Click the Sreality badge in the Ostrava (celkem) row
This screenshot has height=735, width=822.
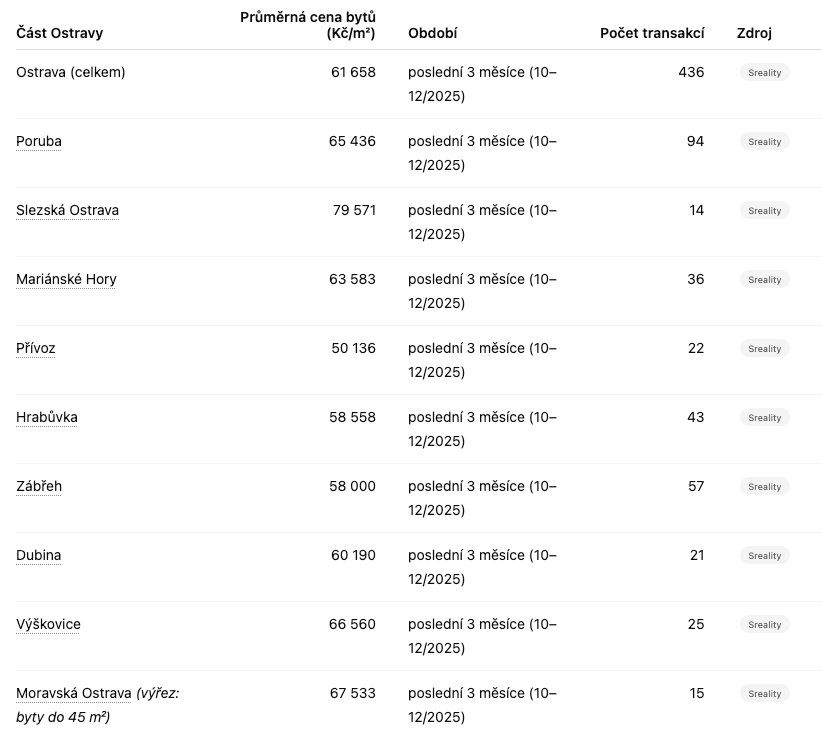point(765,72)
